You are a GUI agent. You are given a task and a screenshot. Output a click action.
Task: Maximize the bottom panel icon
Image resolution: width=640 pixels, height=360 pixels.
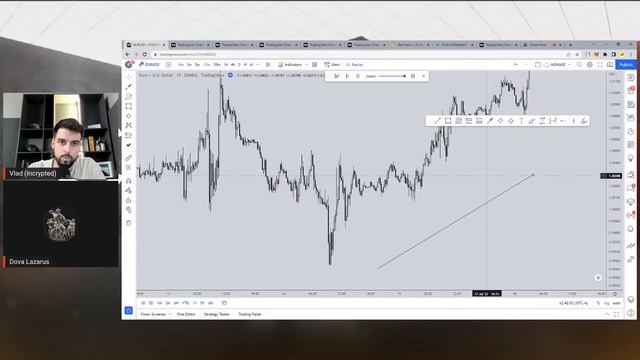(616, 314)
